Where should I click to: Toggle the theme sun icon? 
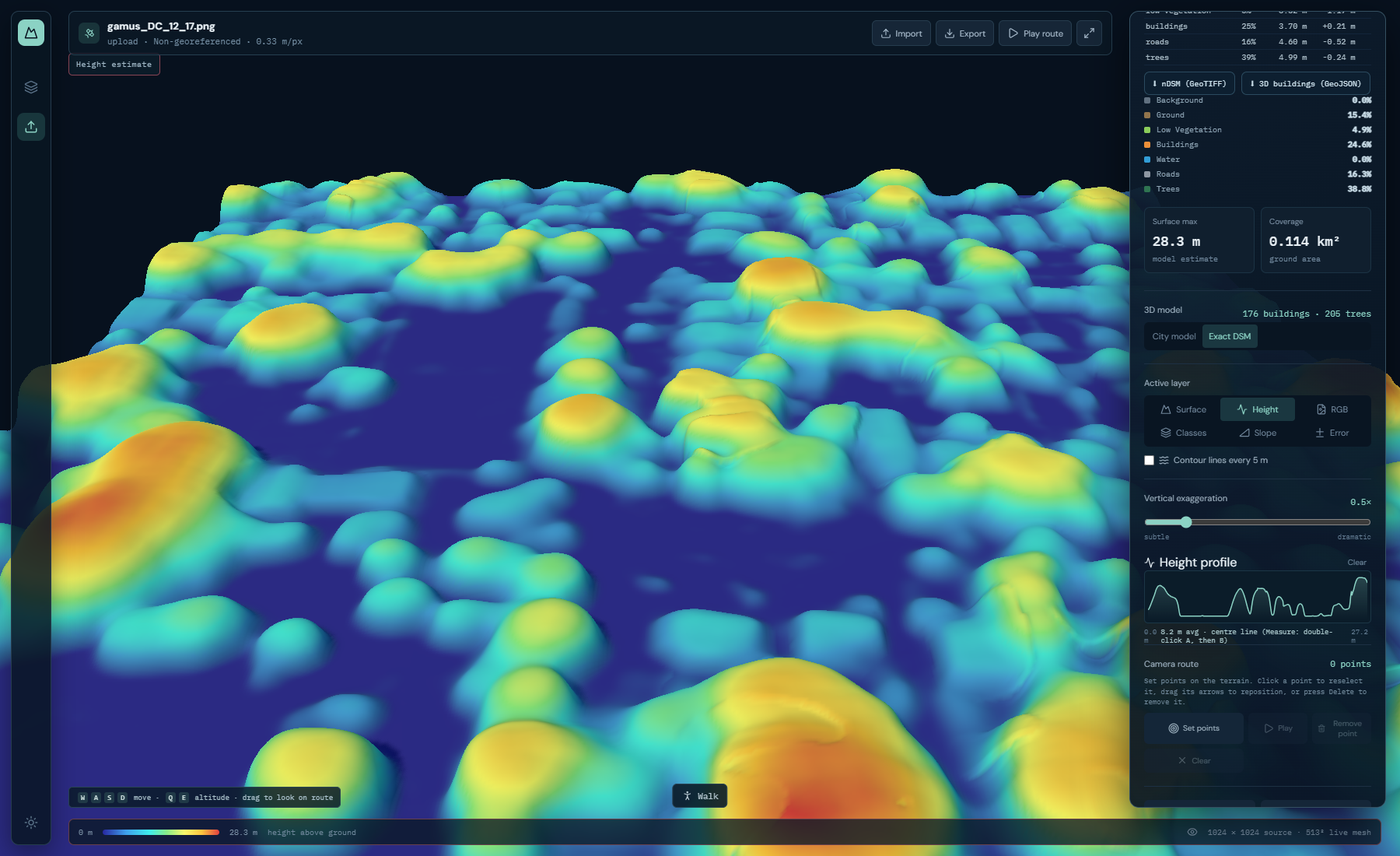pos(31,823)
